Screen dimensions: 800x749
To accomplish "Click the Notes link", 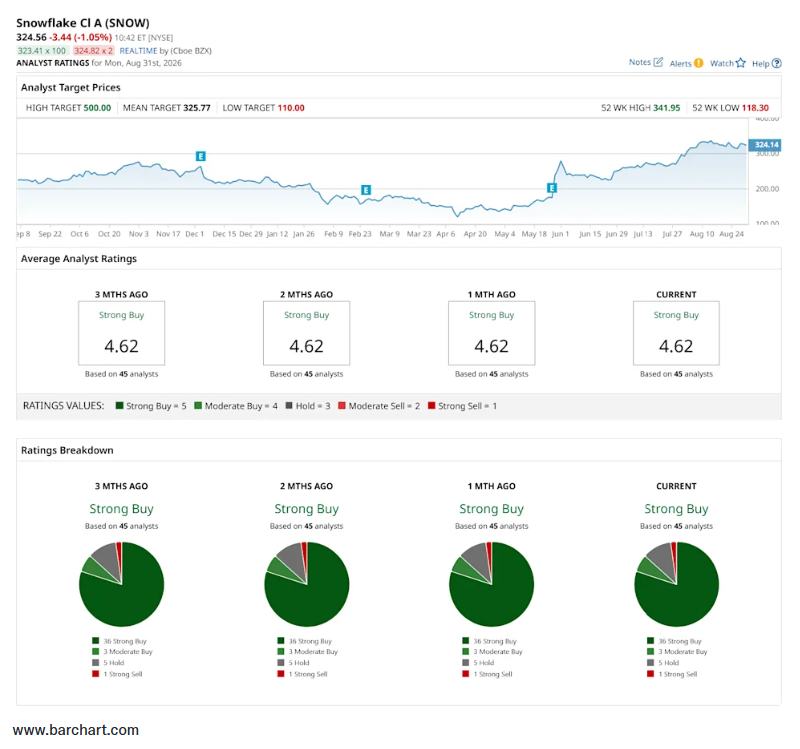I will click(639, 62).
